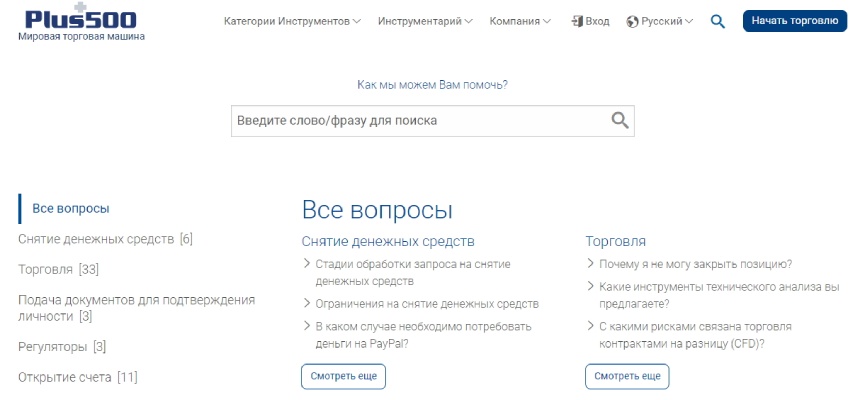Open question Почему я не могу закрыть позицию?
The image size is (865, 400).
pos(696,264)
